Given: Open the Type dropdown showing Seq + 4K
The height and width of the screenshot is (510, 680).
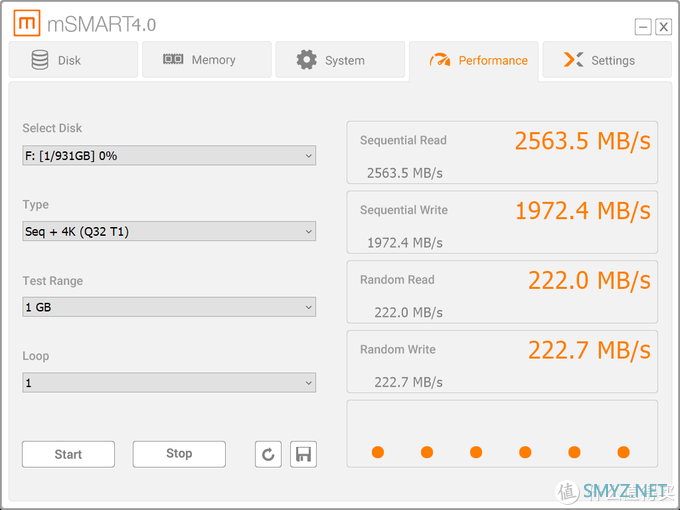Looking at the screenshot, I should (169, 232).
